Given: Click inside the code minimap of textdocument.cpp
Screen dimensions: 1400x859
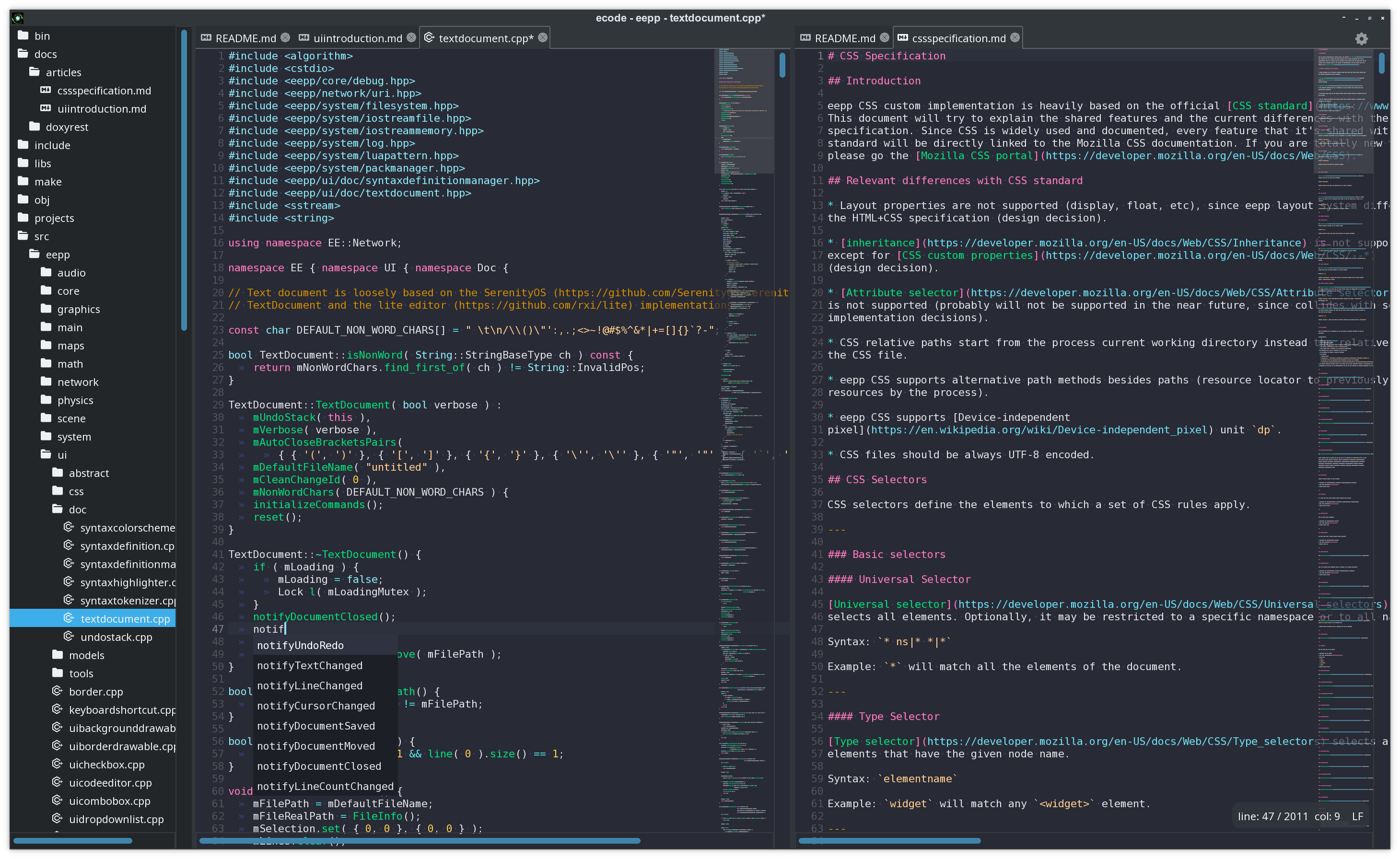Looking at the screenshot, I should coord(744,398).
